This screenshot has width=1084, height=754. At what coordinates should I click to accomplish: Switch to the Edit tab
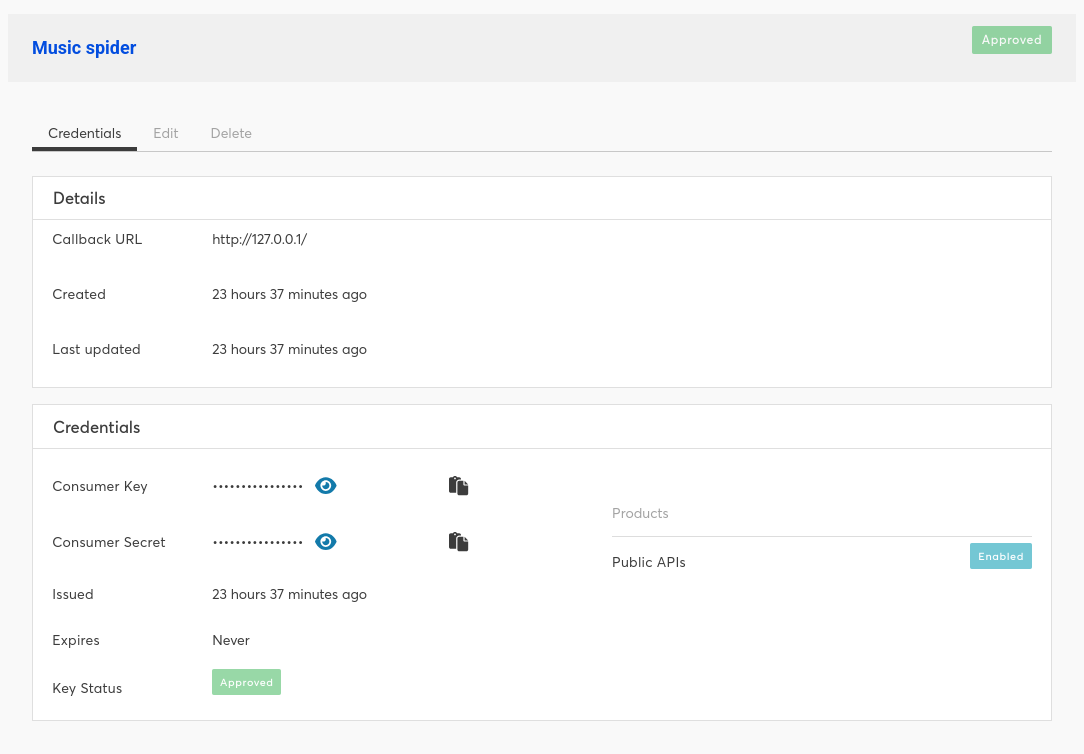[x=166, y=133]
